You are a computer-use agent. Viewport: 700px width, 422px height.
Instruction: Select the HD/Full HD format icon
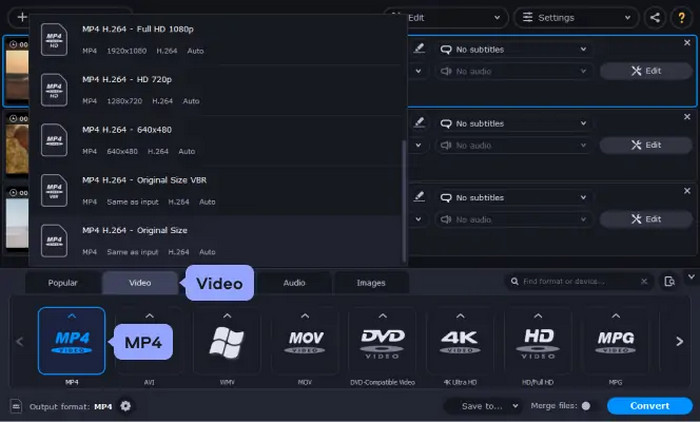click(x=538, y=342)
